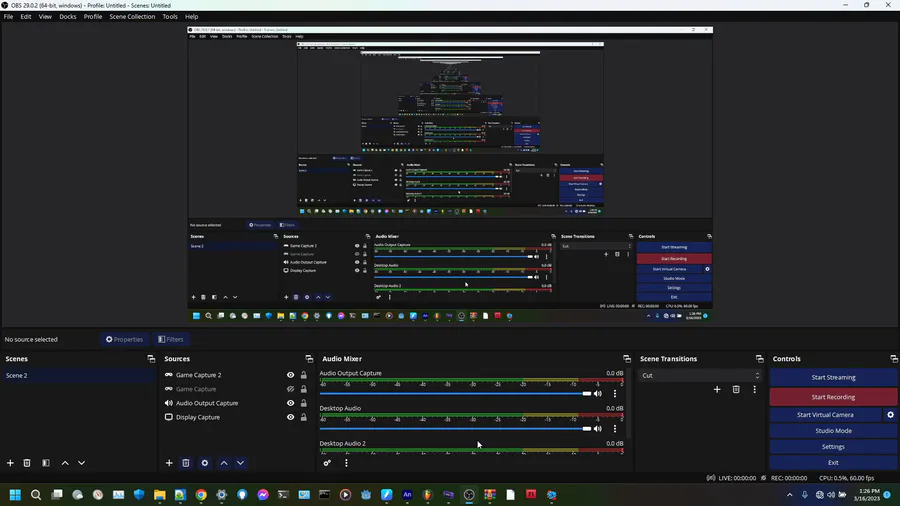Open the Cut transition dropdown

701,375
